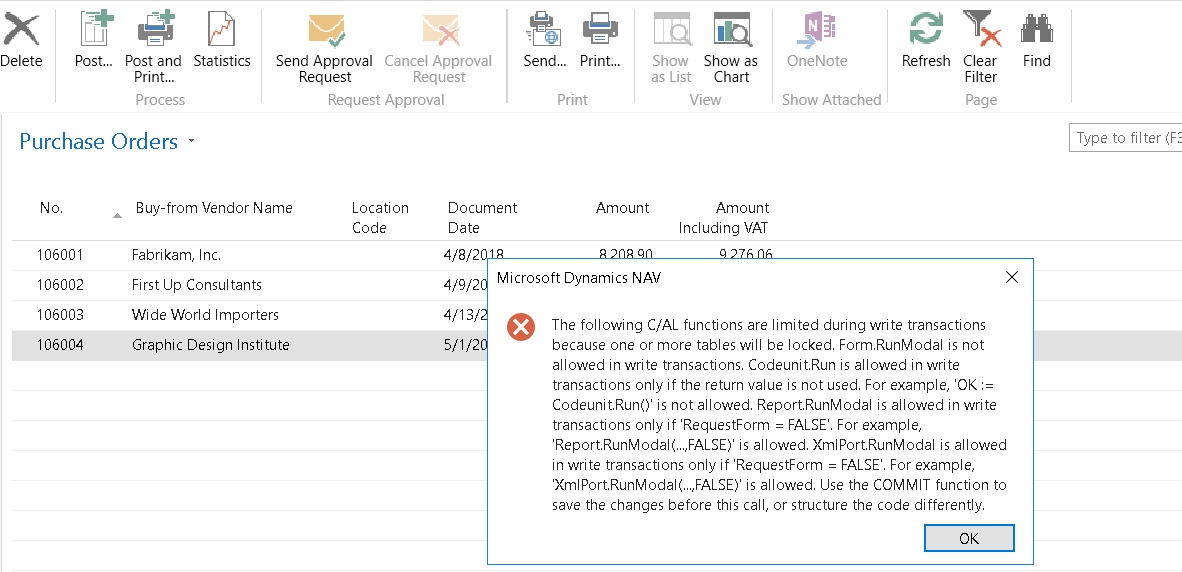
Task: Sort by the No. column header
Action: [x=51, y=208]
